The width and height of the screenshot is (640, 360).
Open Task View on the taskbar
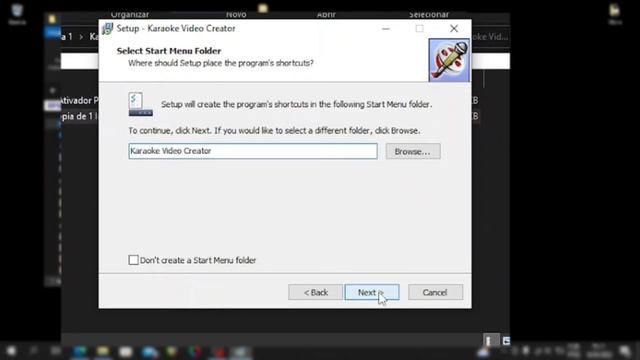point(56,351)
